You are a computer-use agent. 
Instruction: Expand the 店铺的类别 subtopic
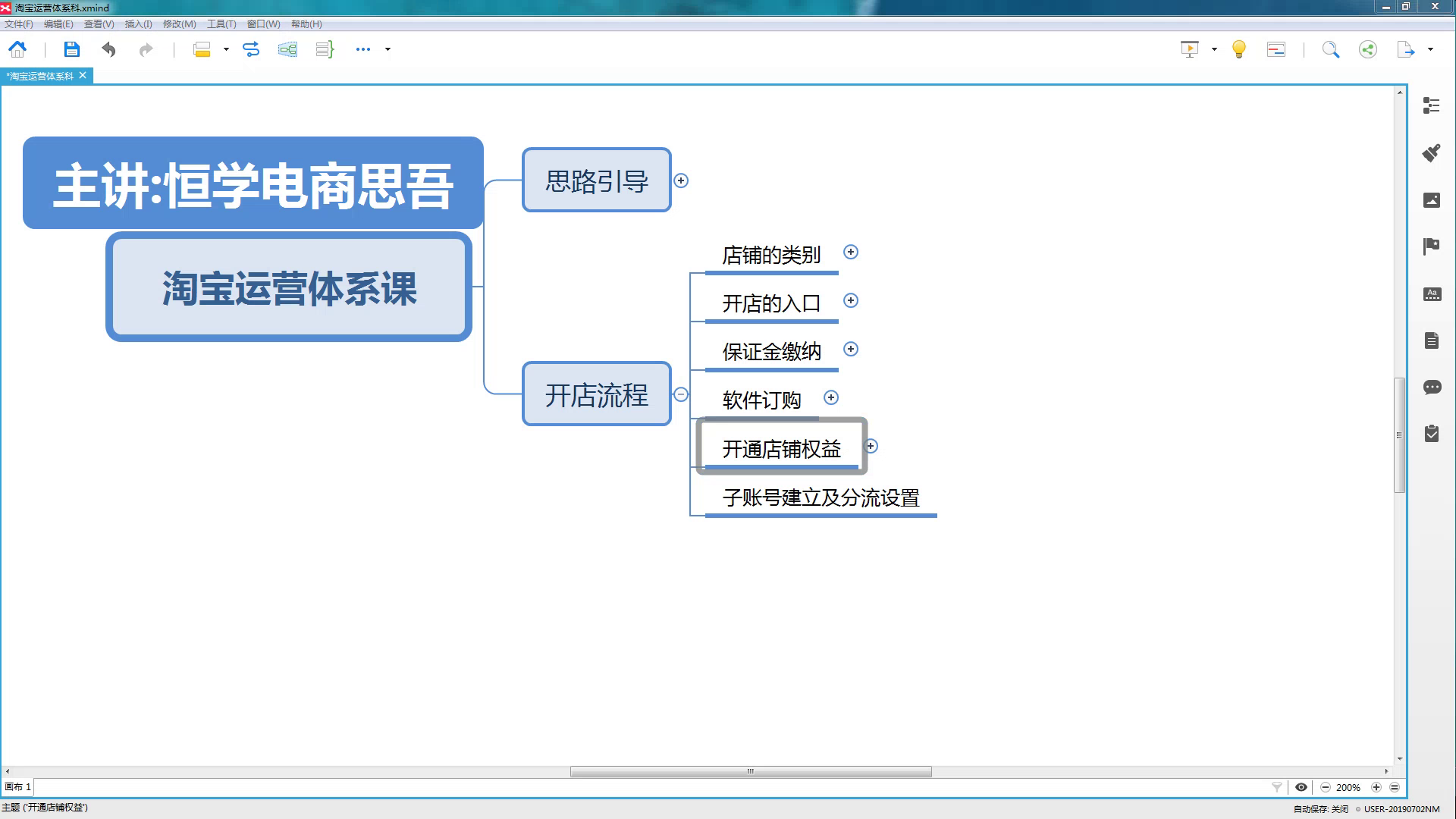(x=851, y=253)
